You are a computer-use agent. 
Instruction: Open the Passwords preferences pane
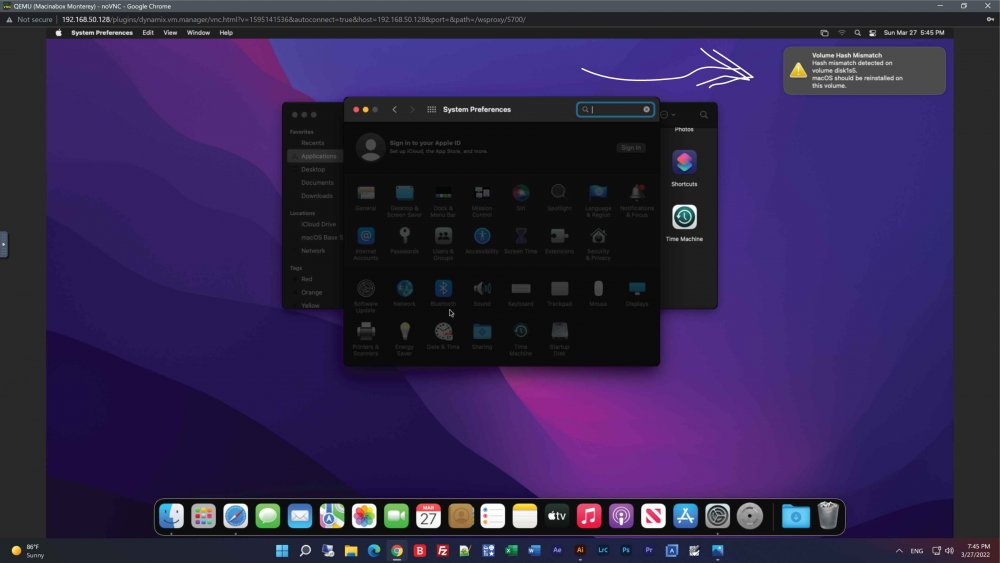404,240
